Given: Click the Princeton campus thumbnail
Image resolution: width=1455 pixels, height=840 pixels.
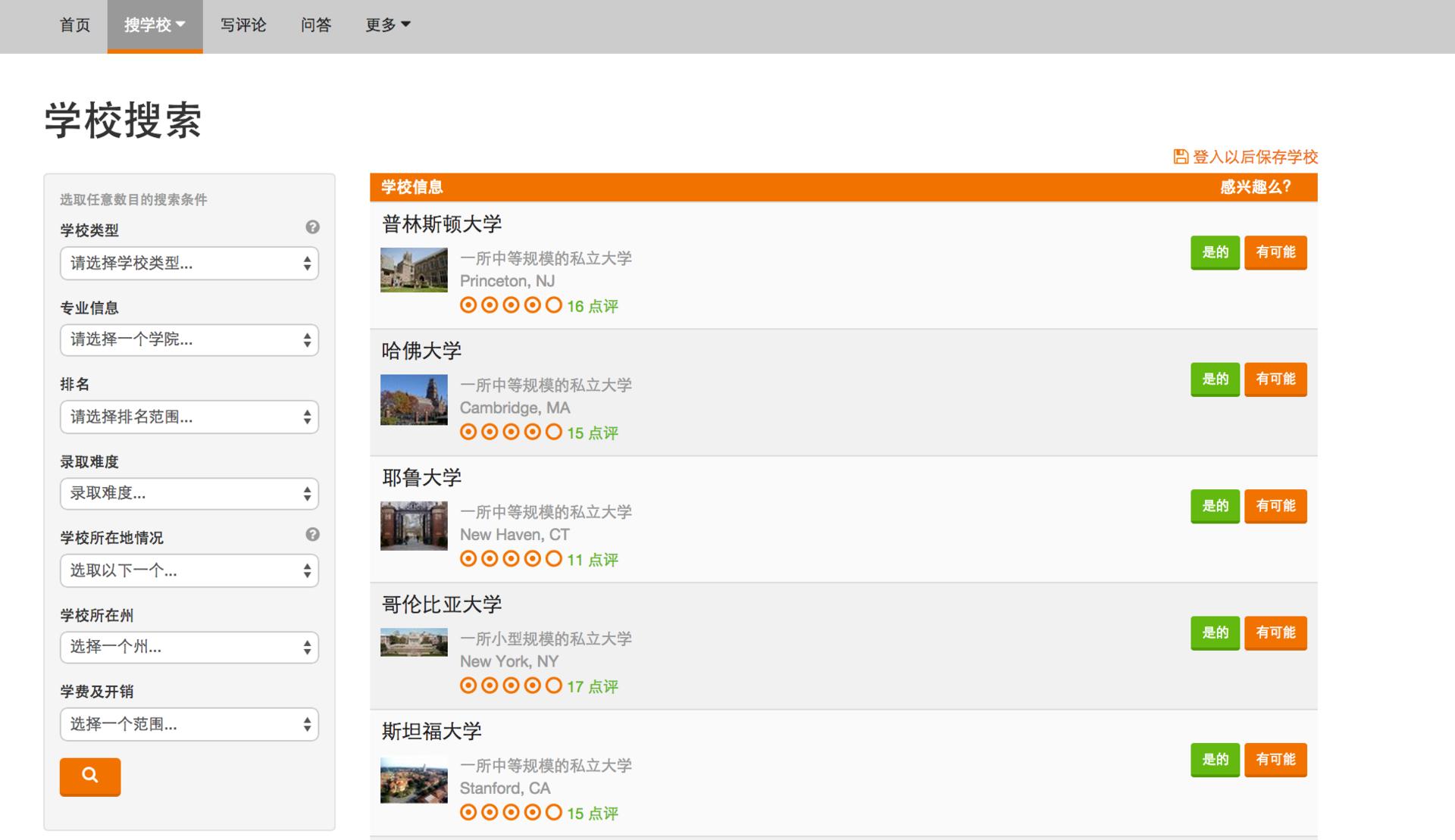Looking at the screenshot, I should [414, 270].
